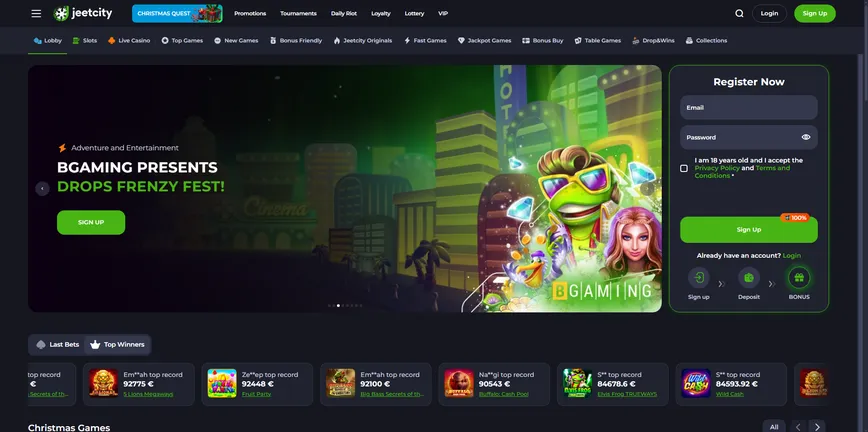Viewport: 868px width, 432px height.
Task: Open the VIP menu item
Action: 443,13
